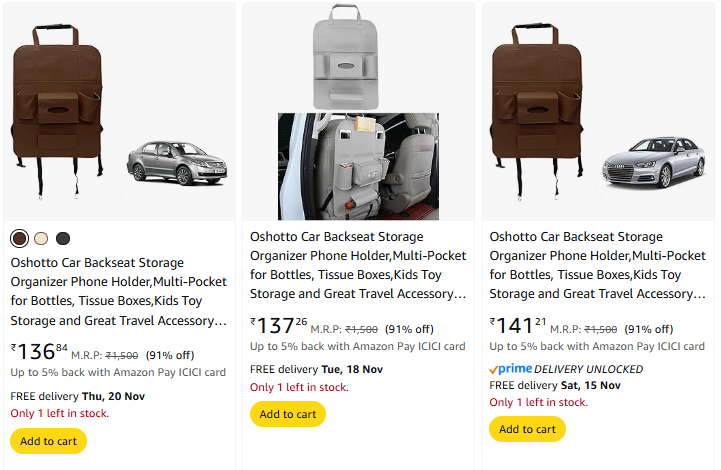
Task: Open product title above the ₹137.26 price
Action: pyautogui.click(x=358, y=265)
